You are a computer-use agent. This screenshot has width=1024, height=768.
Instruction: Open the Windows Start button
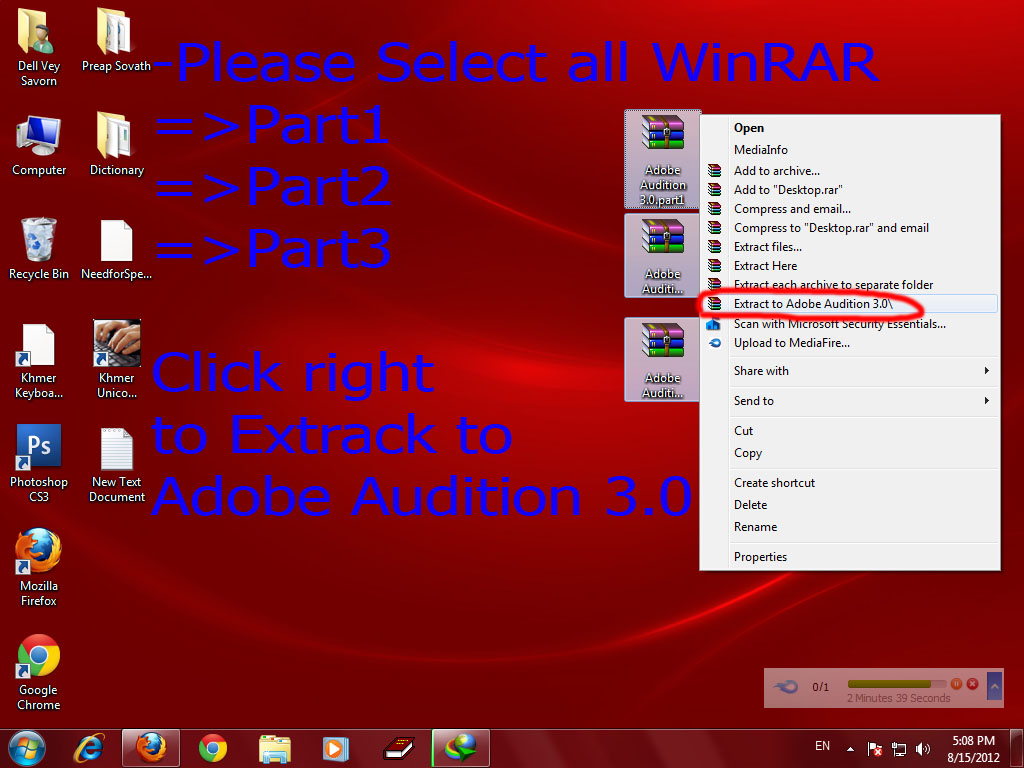pyautogui.click(x=27, y=748)
